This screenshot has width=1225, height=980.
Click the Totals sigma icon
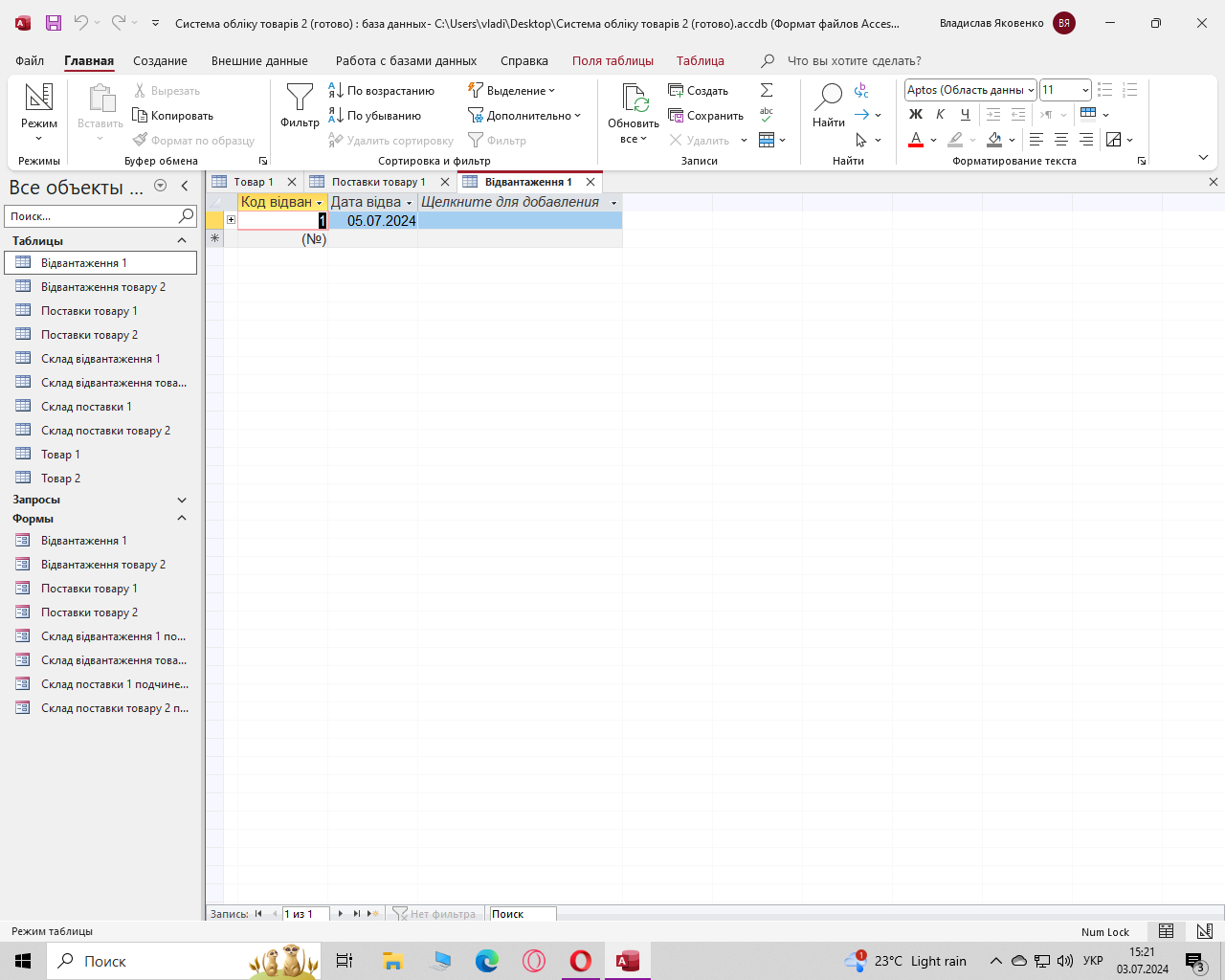[x=767, y=90]
